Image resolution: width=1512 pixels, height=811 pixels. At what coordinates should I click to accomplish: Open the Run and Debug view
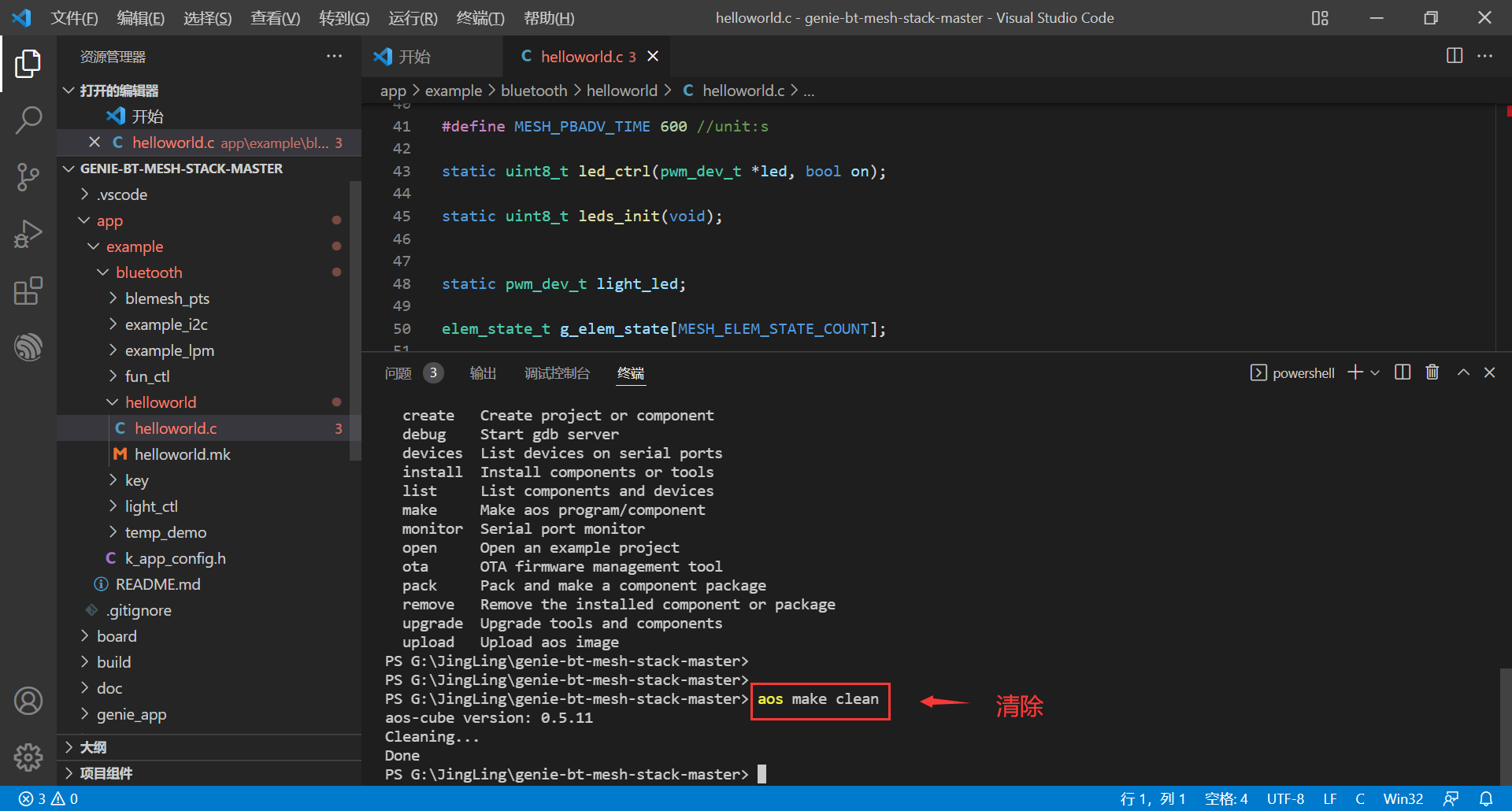pyautogui.click(x=28, y=234)
